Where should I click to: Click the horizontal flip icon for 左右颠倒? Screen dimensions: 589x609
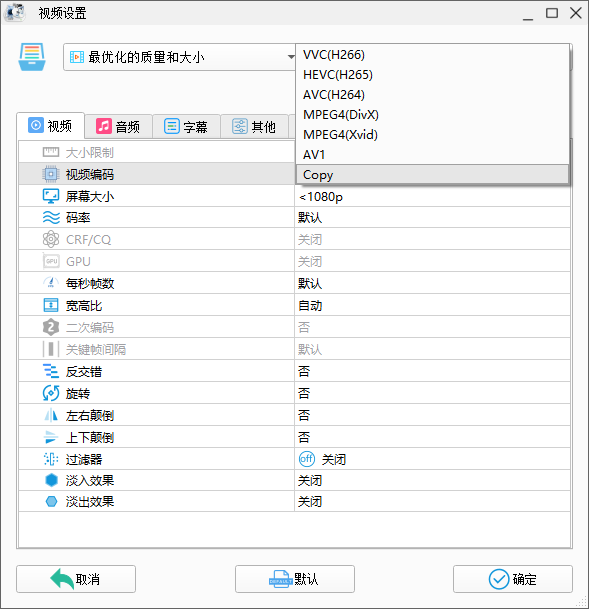coord(51,416)
